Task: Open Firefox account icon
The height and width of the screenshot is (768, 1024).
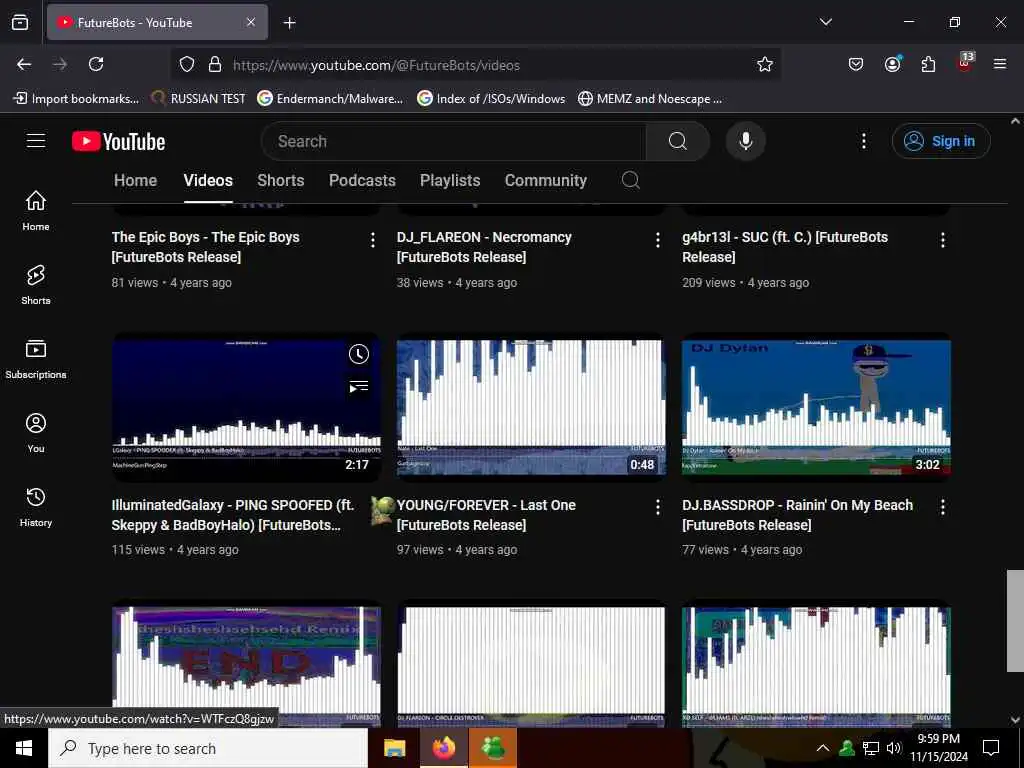Action: click(x=892, y=64)
